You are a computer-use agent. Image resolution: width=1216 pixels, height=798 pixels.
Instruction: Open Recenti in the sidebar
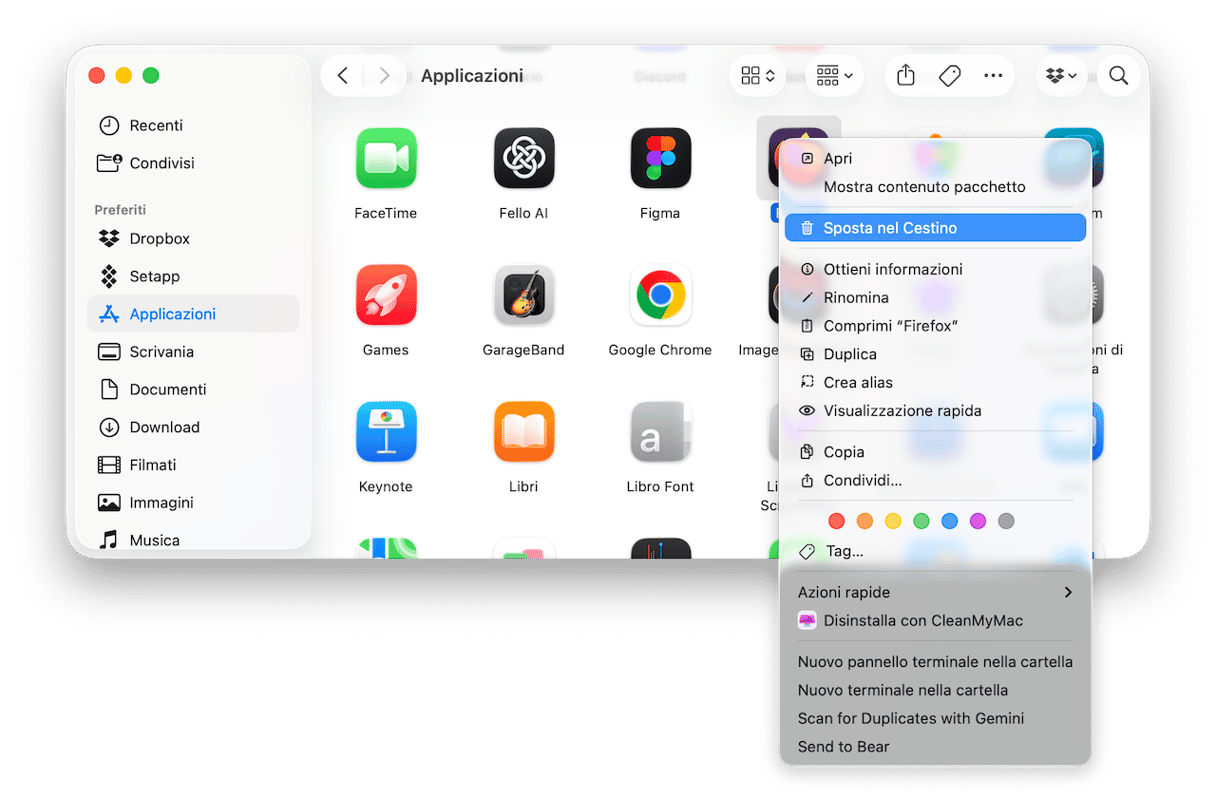[193, 125]
